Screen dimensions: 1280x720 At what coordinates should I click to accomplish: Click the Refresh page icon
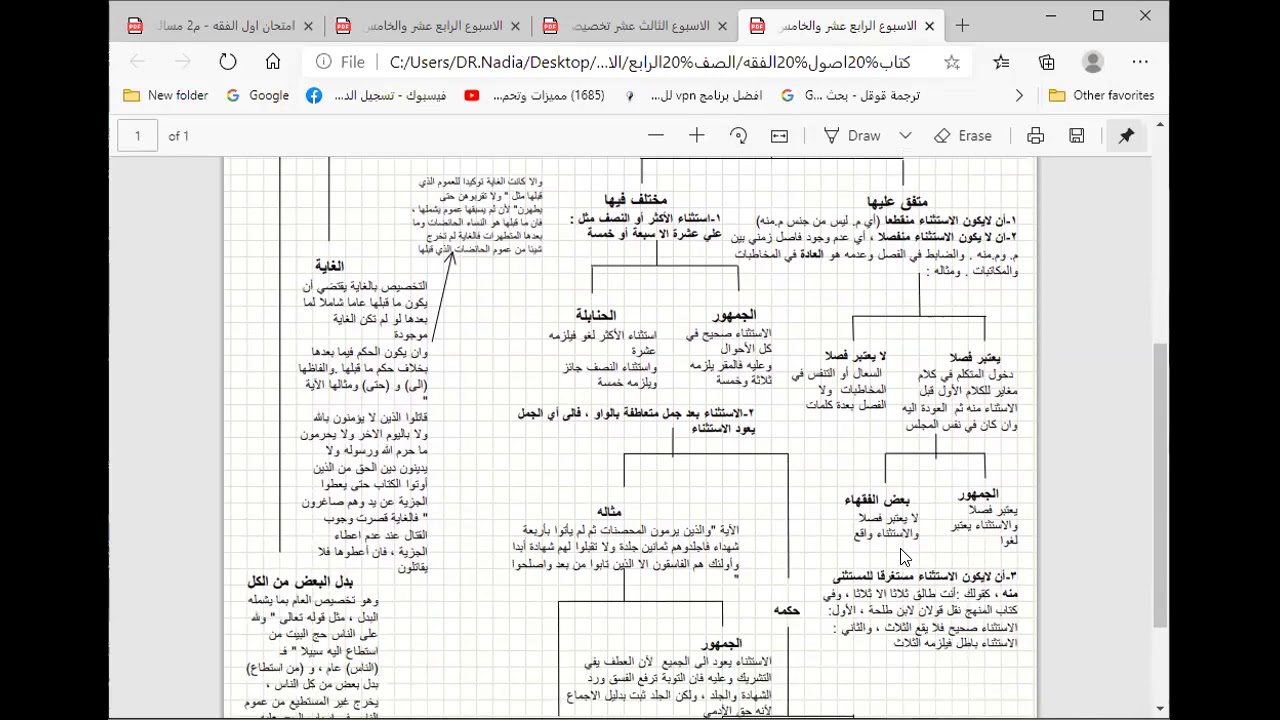click(228, 62)
